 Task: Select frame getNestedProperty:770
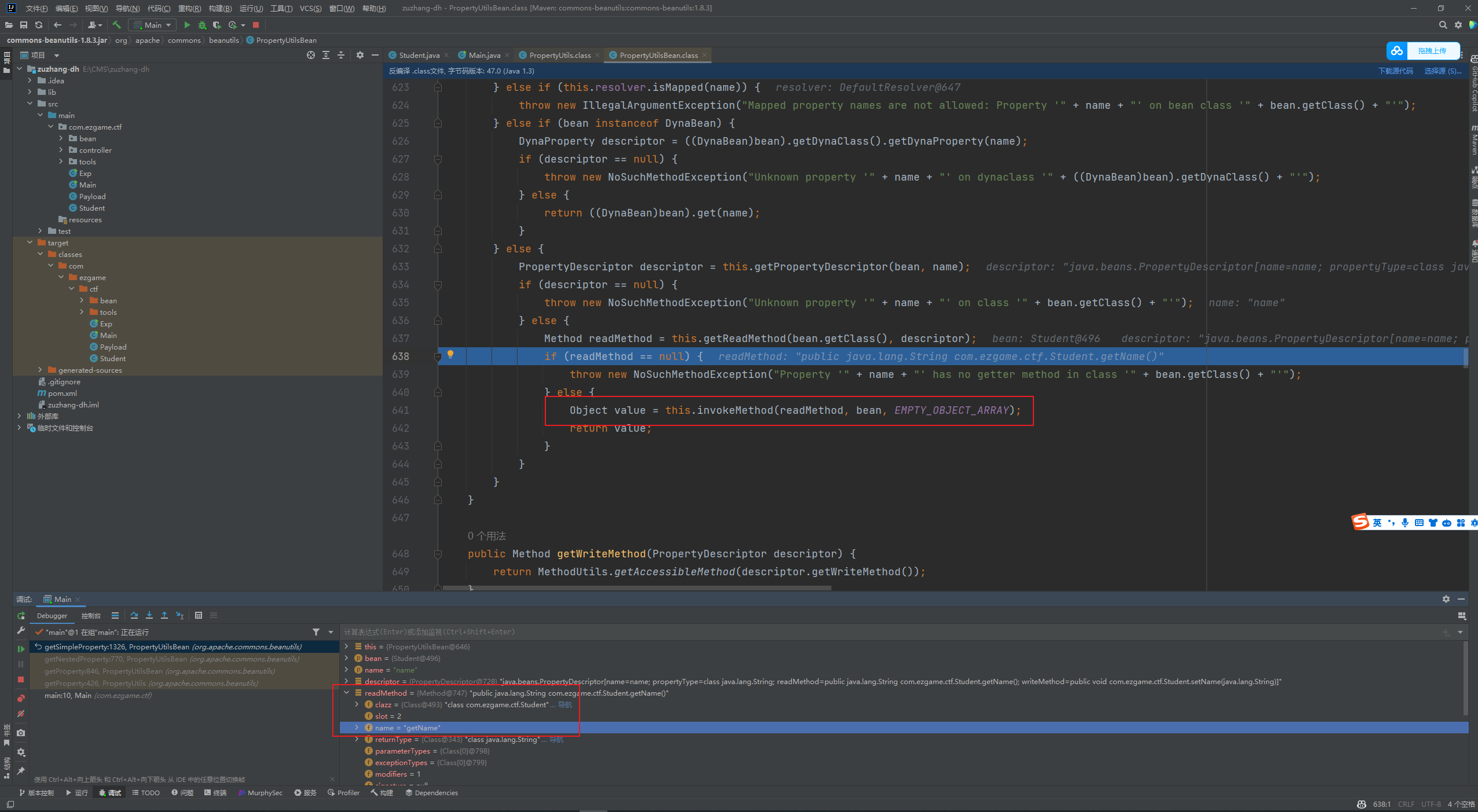184,659
